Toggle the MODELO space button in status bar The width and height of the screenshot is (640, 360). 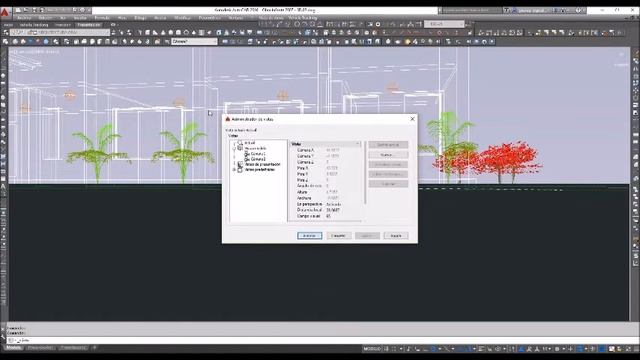tap(371, 349)
